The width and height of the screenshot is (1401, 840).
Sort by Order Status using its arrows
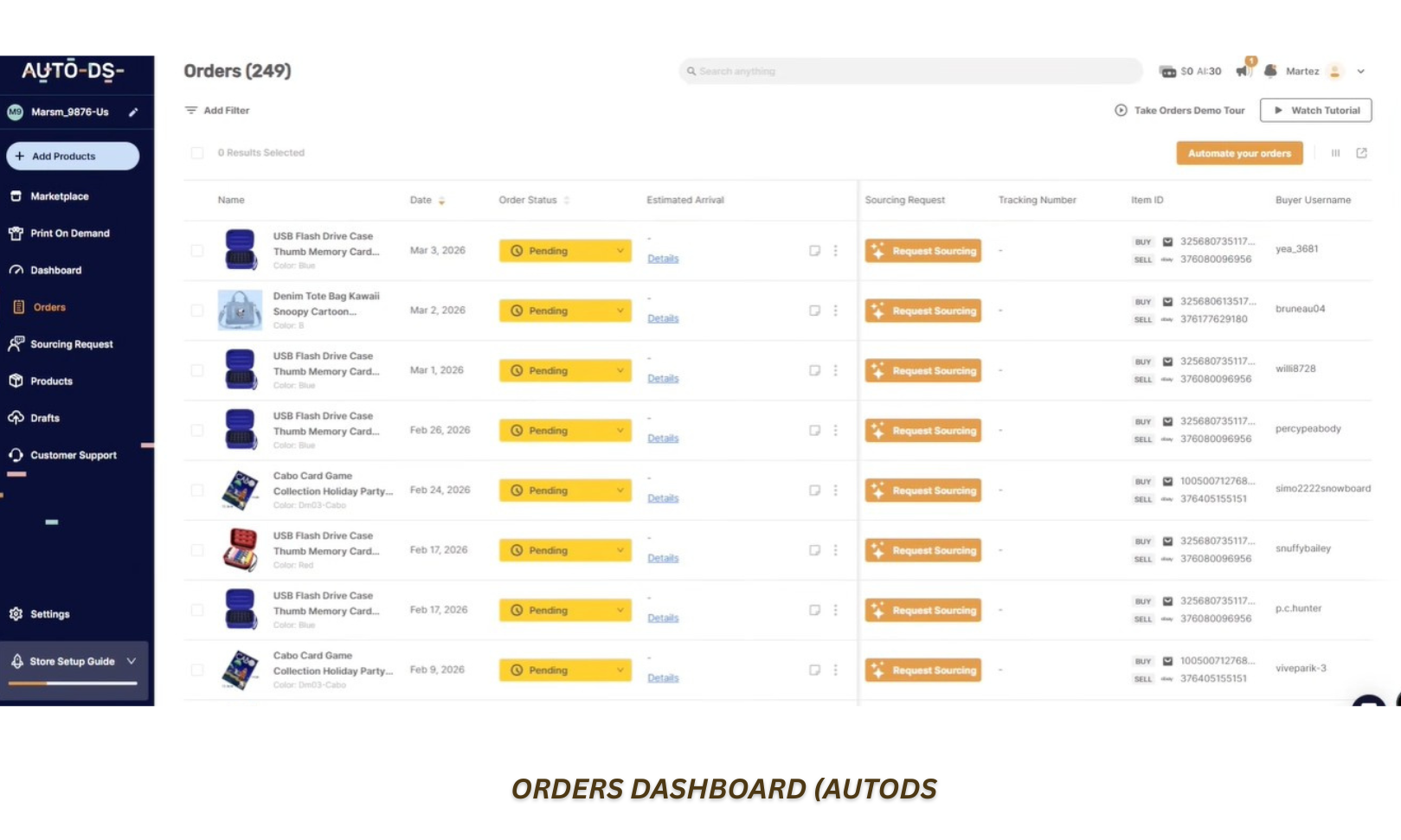tap(567, 201)
